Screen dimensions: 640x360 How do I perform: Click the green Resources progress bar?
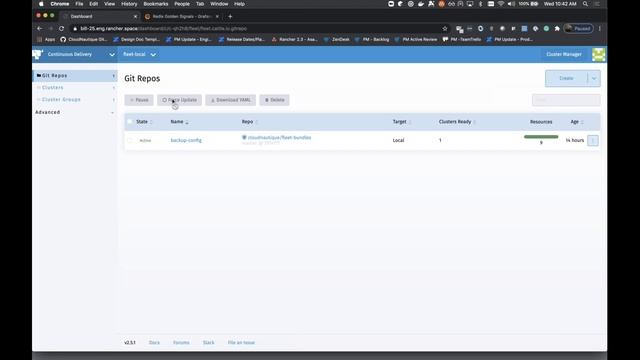541,137
